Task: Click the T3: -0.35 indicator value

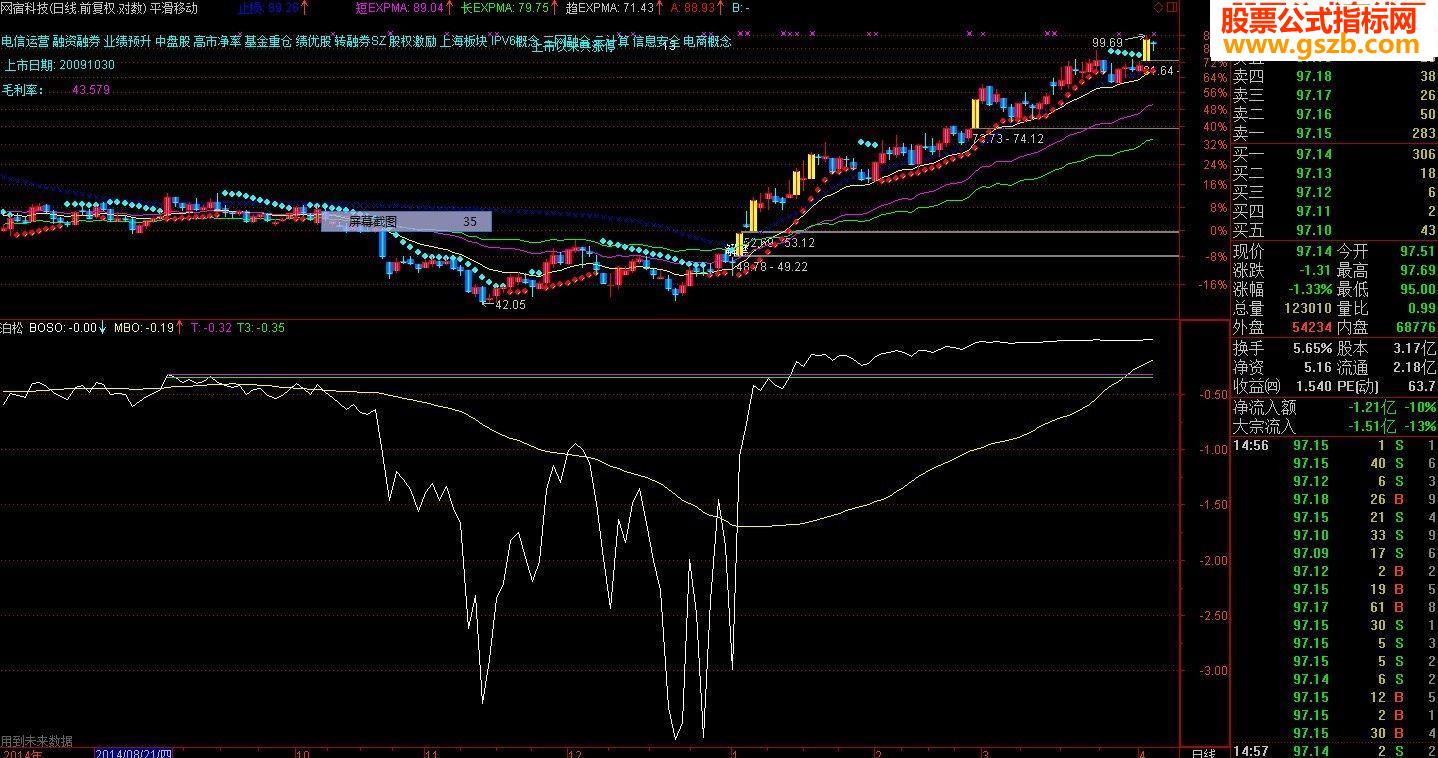Action: [261, 327]
